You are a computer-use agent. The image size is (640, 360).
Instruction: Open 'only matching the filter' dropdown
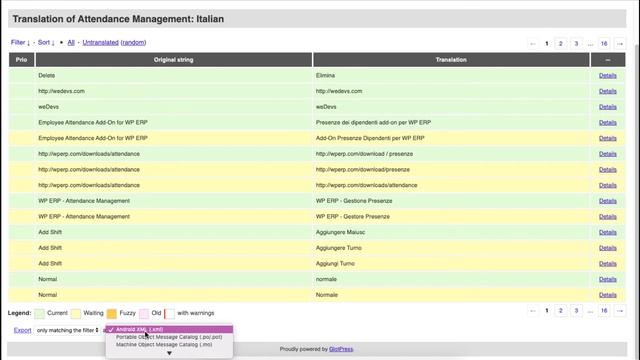point(68,330)
